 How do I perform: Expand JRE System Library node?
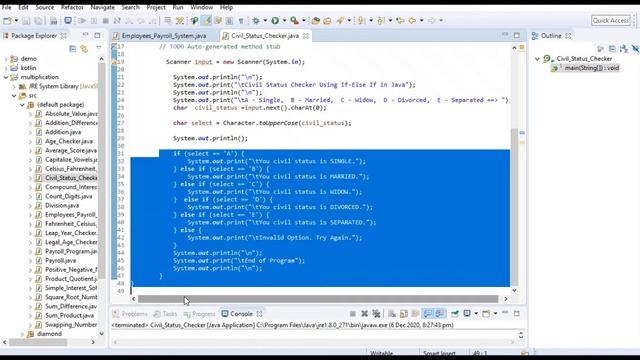[14, 86]
